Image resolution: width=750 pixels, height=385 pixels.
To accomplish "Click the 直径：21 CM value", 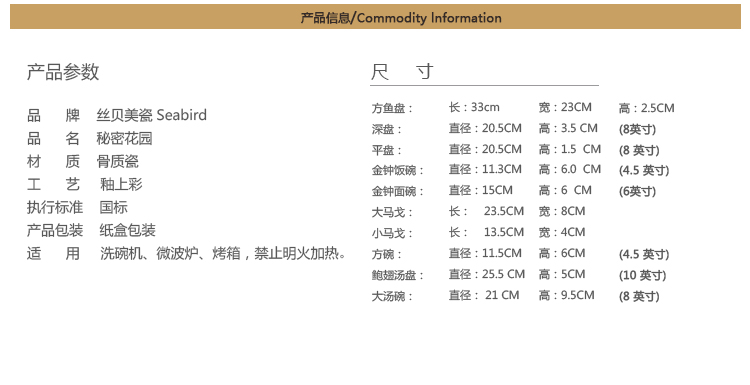I will (484, 296).
